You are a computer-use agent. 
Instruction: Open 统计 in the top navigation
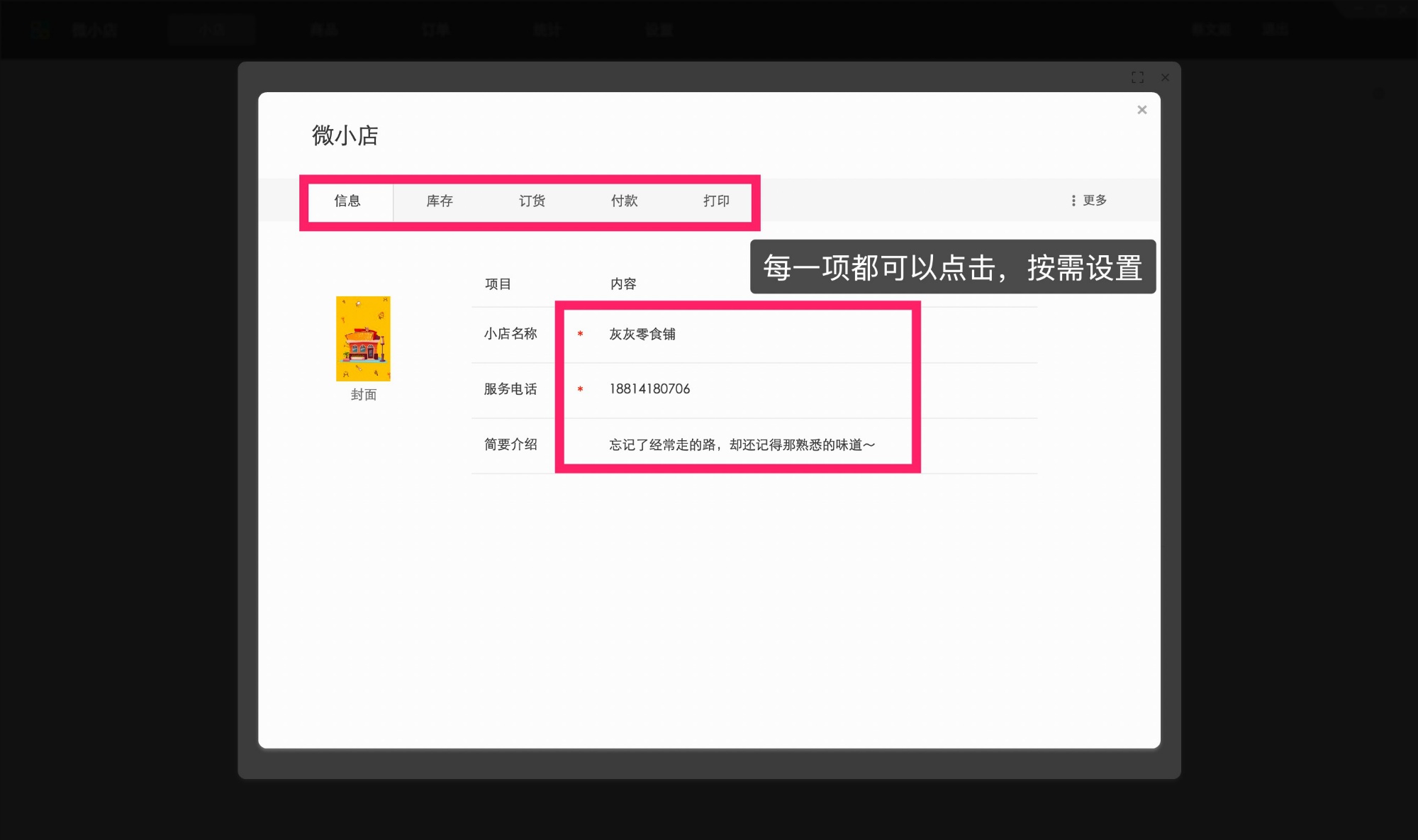(x=546, y=29)
